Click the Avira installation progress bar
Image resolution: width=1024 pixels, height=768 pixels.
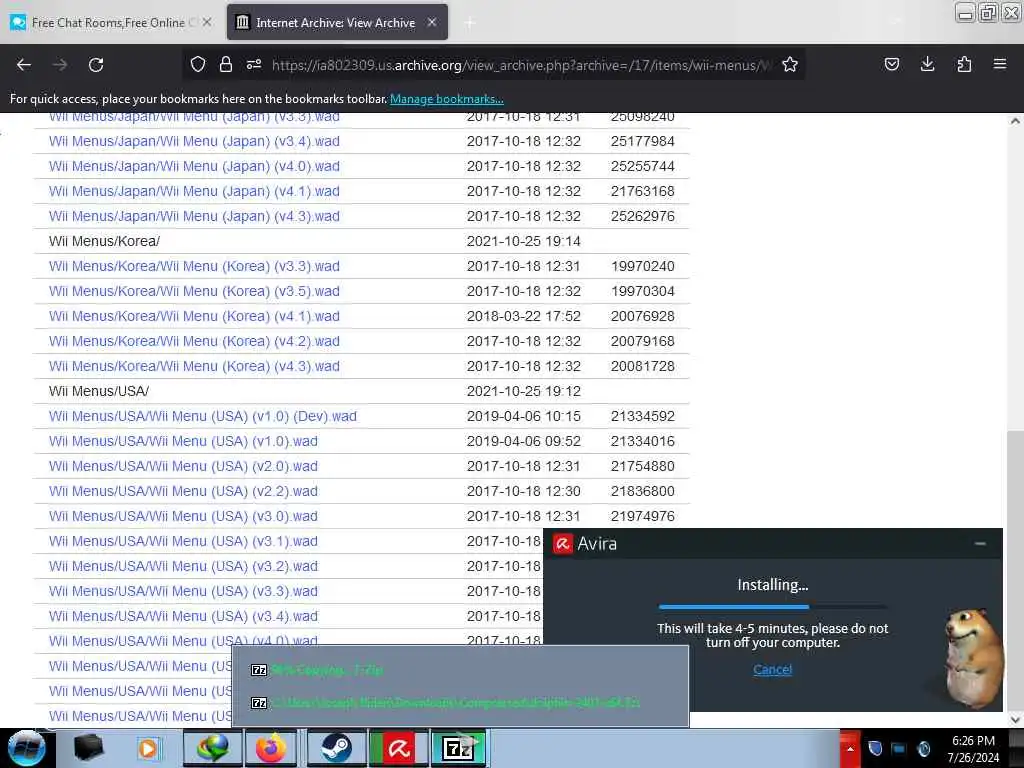(x=773, y=607)
